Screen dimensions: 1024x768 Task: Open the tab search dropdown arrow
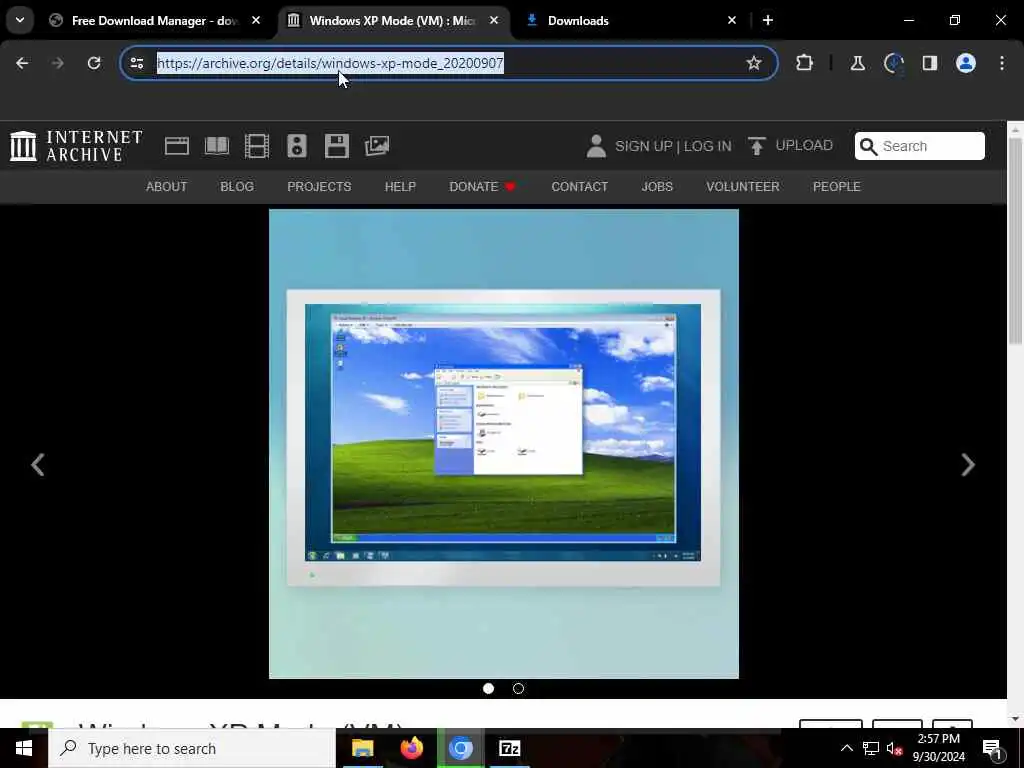click(20, 20)
